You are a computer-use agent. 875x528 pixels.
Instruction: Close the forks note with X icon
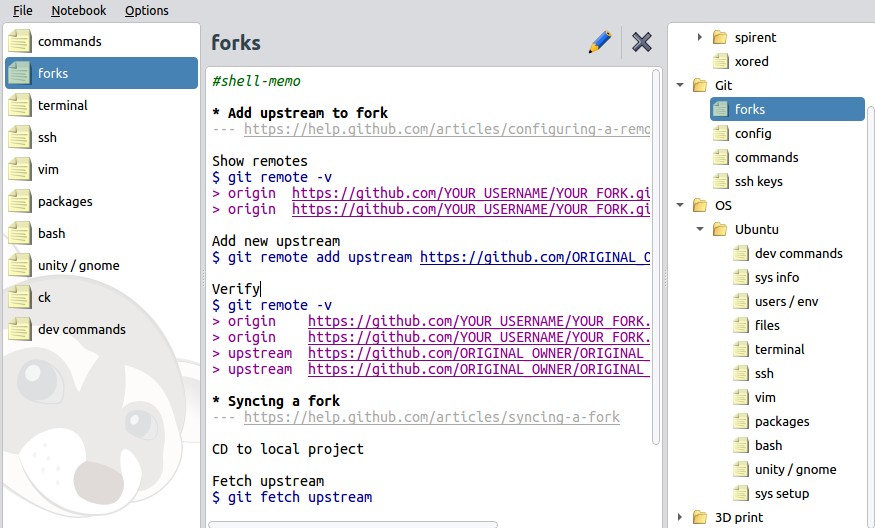pos(642,42)
